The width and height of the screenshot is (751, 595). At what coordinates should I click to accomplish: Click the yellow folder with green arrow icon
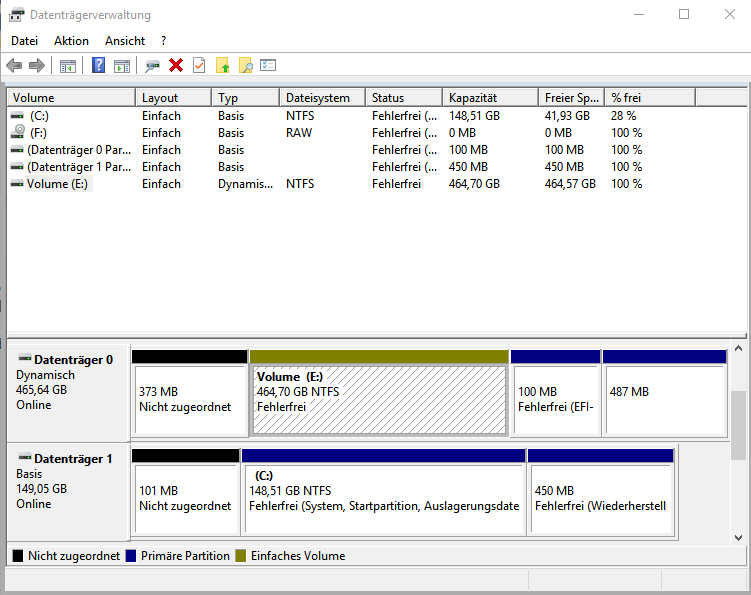pos(222,65)
